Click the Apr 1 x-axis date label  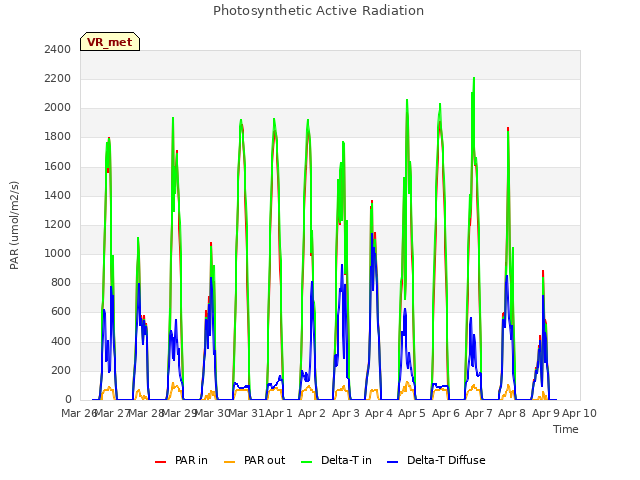[x=279, y=413]
